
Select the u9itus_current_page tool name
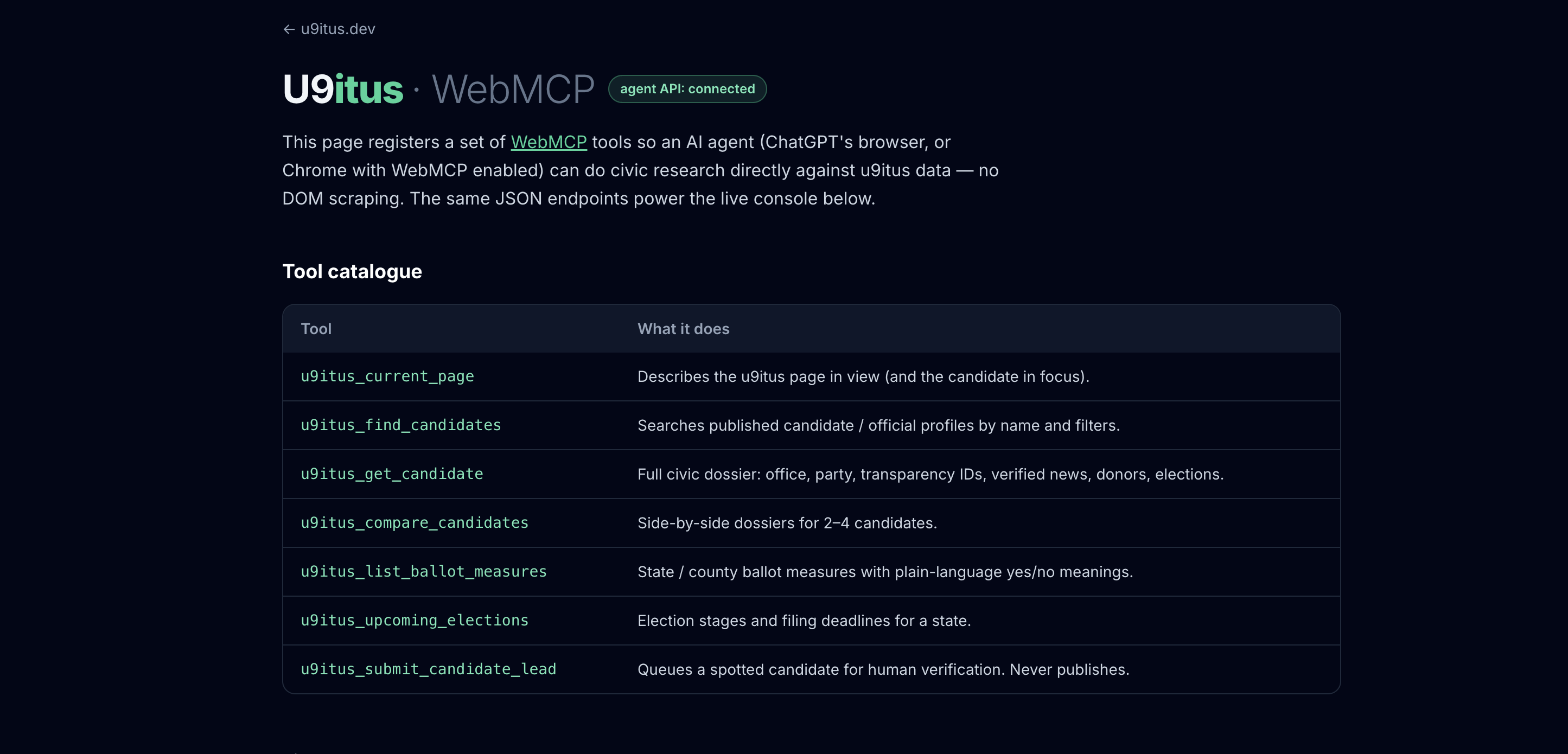coord(387,376)
